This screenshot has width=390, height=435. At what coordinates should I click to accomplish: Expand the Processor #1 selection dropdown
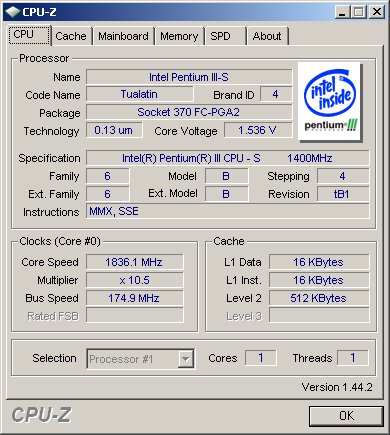186,359
